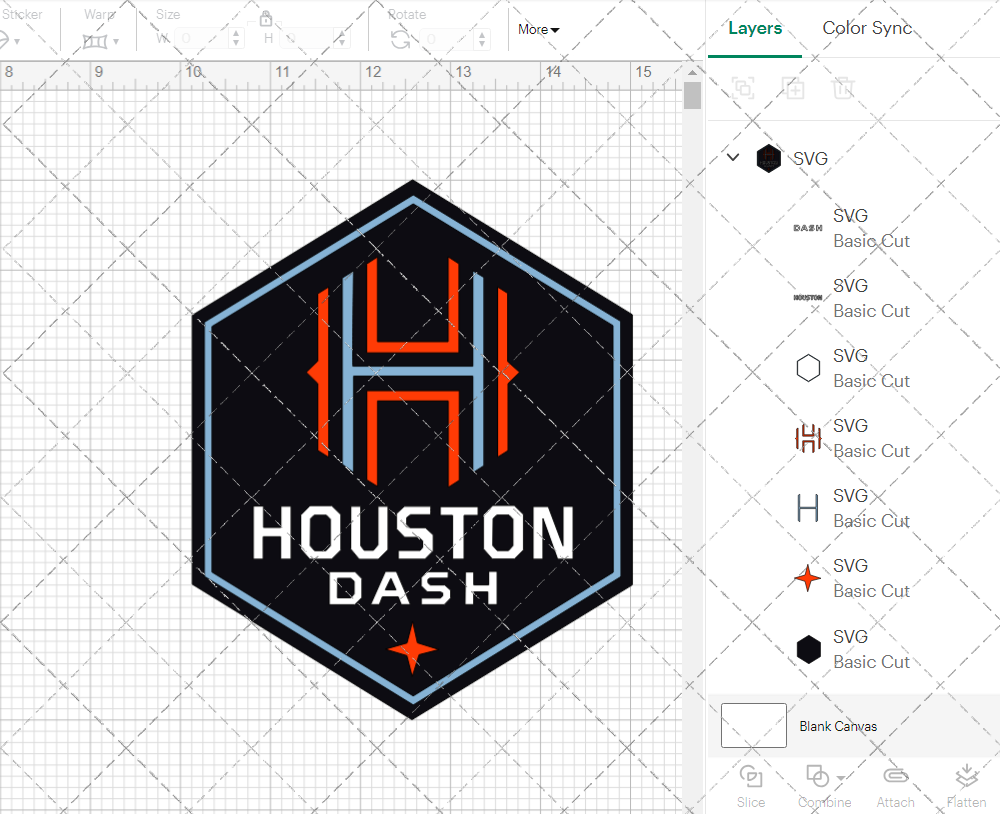Image resolution: width=1000 pixels, height=814 pixels.
Task: Open the More dropdown menu
Action: point(538,29)
